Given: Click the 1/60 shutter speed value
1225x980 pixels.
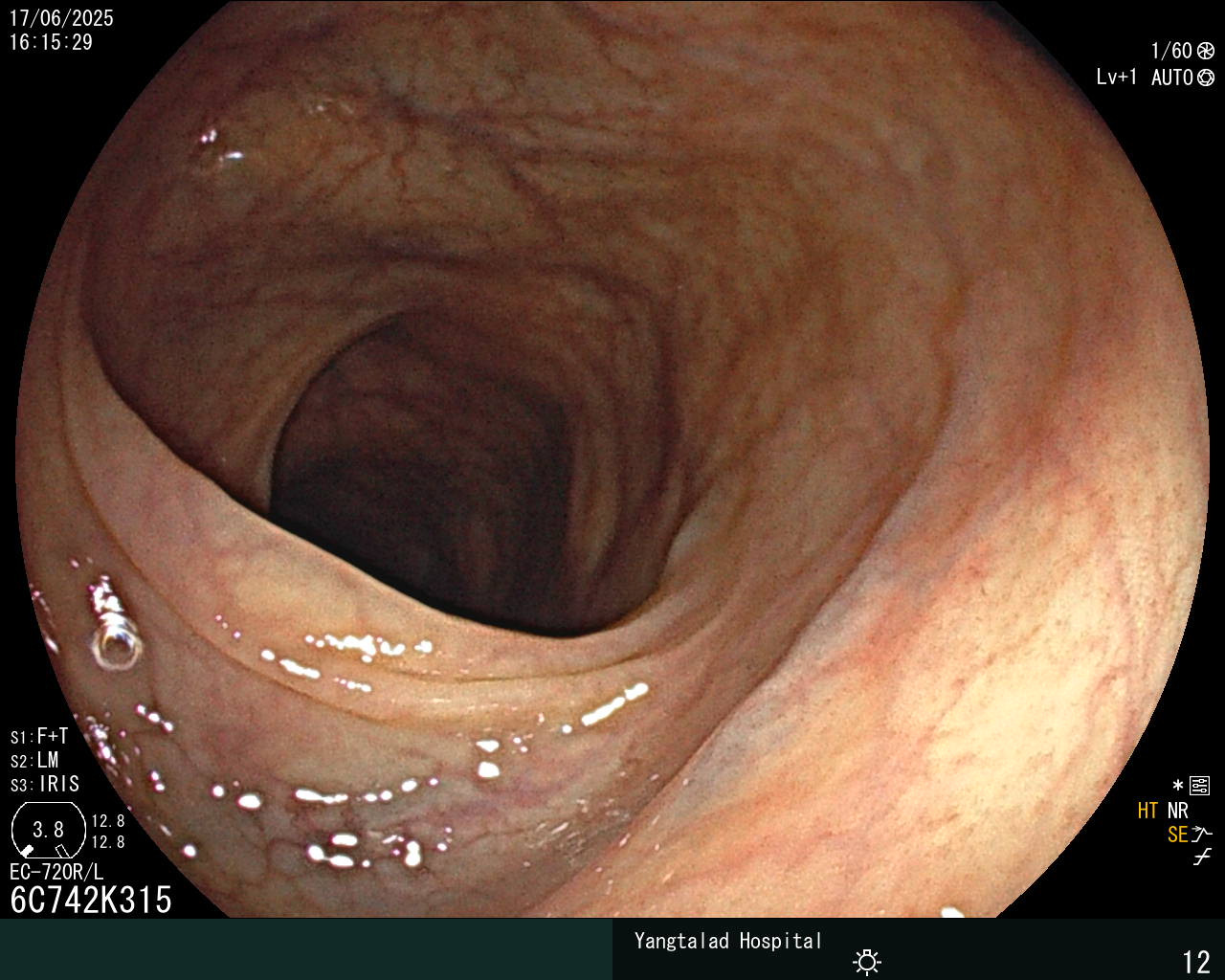Looking at the screenshot, I should (x=1171, y=52).
